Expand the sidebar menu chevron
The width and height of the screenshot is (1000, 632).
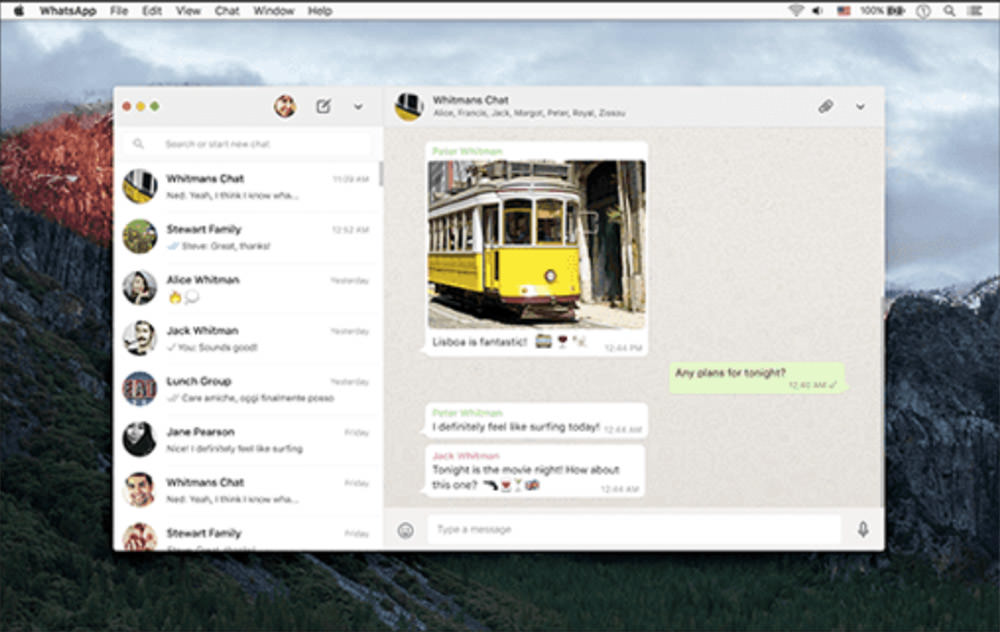coord(358,107)
